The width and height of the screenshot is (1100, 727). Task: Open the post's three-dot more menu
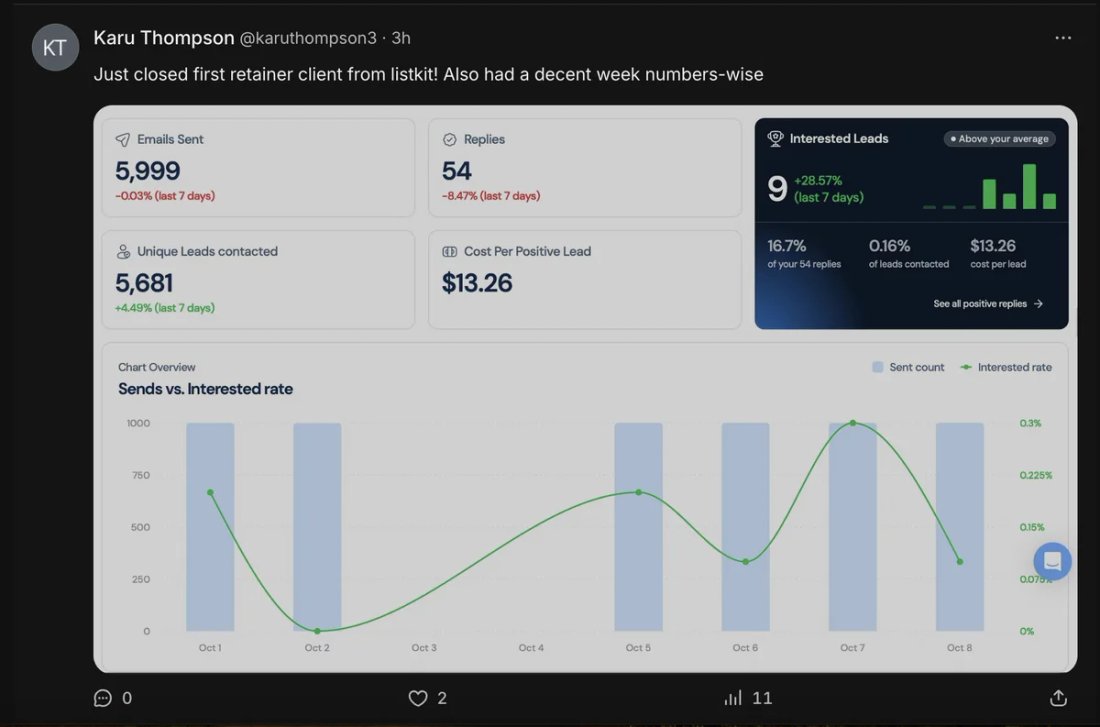1063,38
